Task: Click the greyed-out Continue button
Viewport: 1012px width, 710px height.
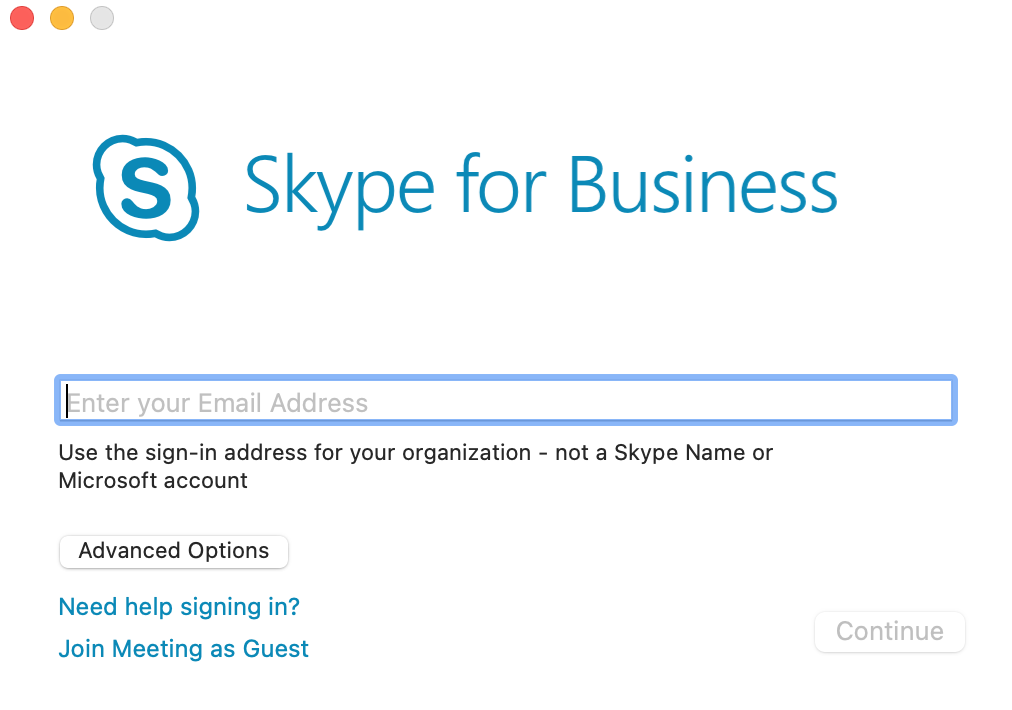Action: click(890, 632)
